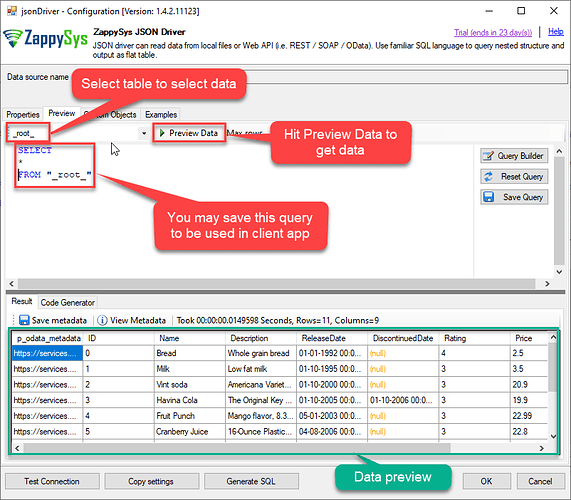
Task: Click the Preview Data button
Action: pos(189,133)
